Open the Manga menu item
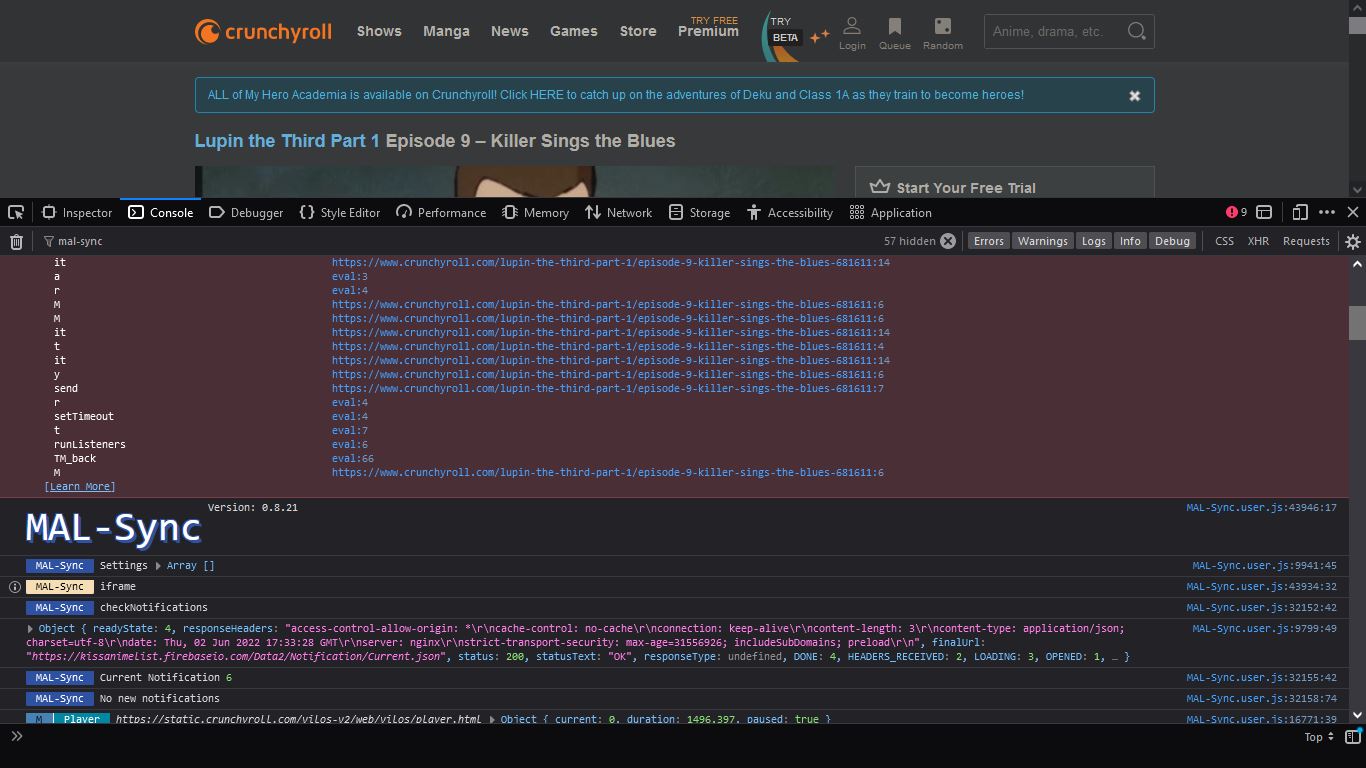This screenshot has height=768, width=1366. tap(446, 31)
